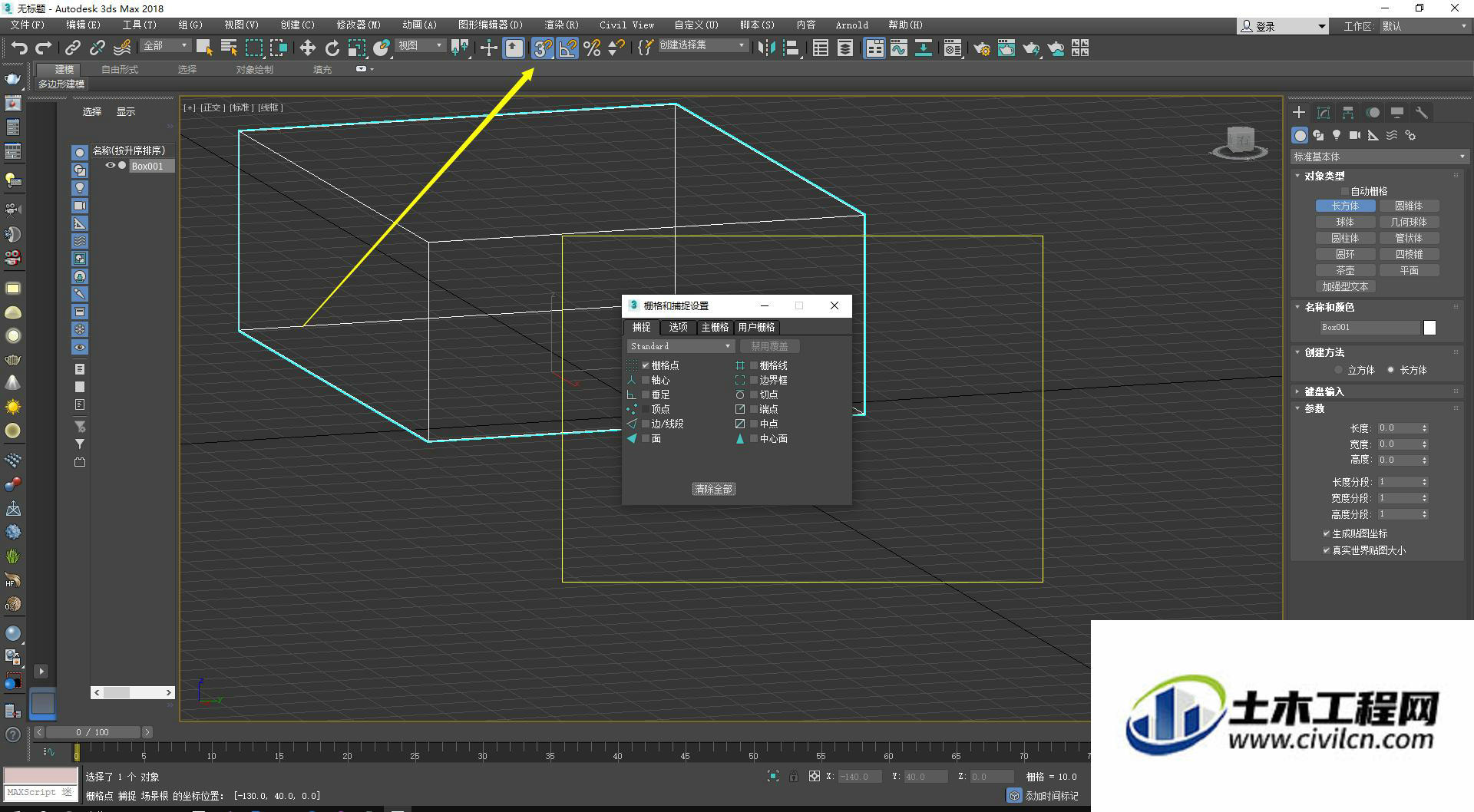Tick the 自动栅格 autogrid checkbox
This screenshot has height=812, width=1474.
(1345, 191)
